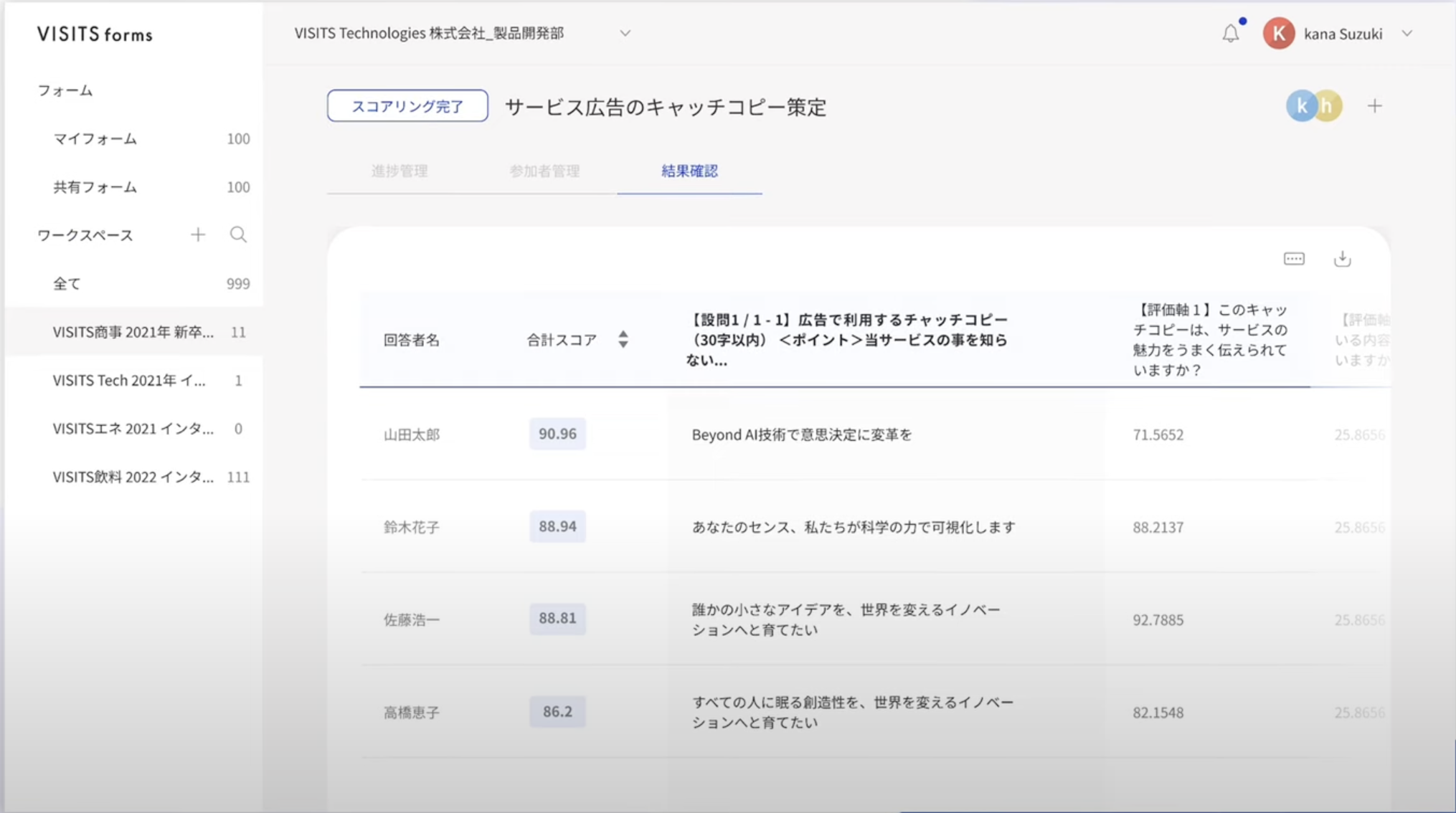Click the 82.1548 axis score
The width and height of the screenshot is (1456, 813).
coord(1158,713)
